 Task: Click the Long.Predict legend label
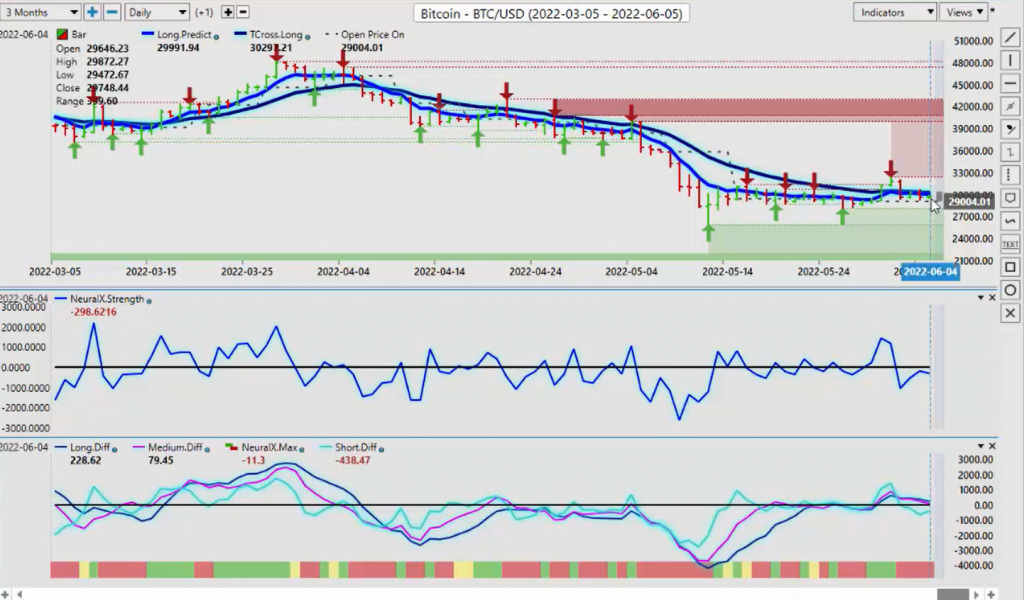184,34
